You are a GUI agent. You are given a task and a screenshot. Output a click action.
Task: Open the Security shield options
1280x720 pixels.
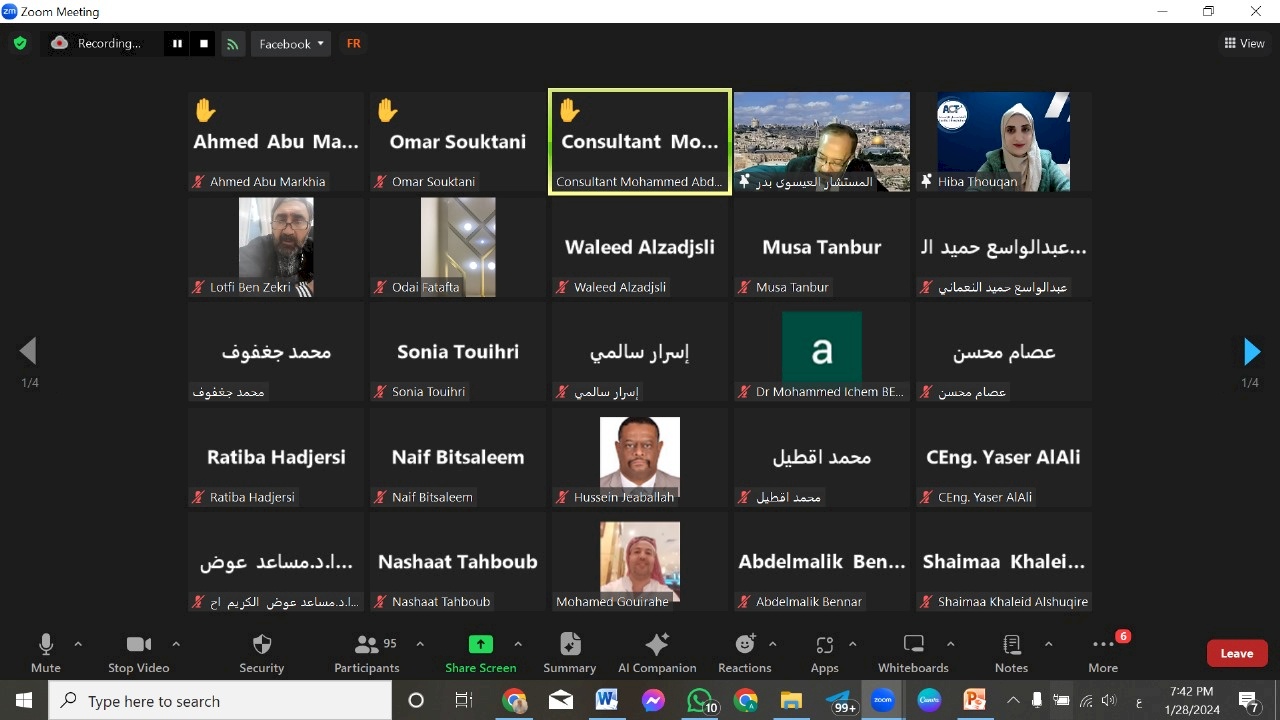262,653
